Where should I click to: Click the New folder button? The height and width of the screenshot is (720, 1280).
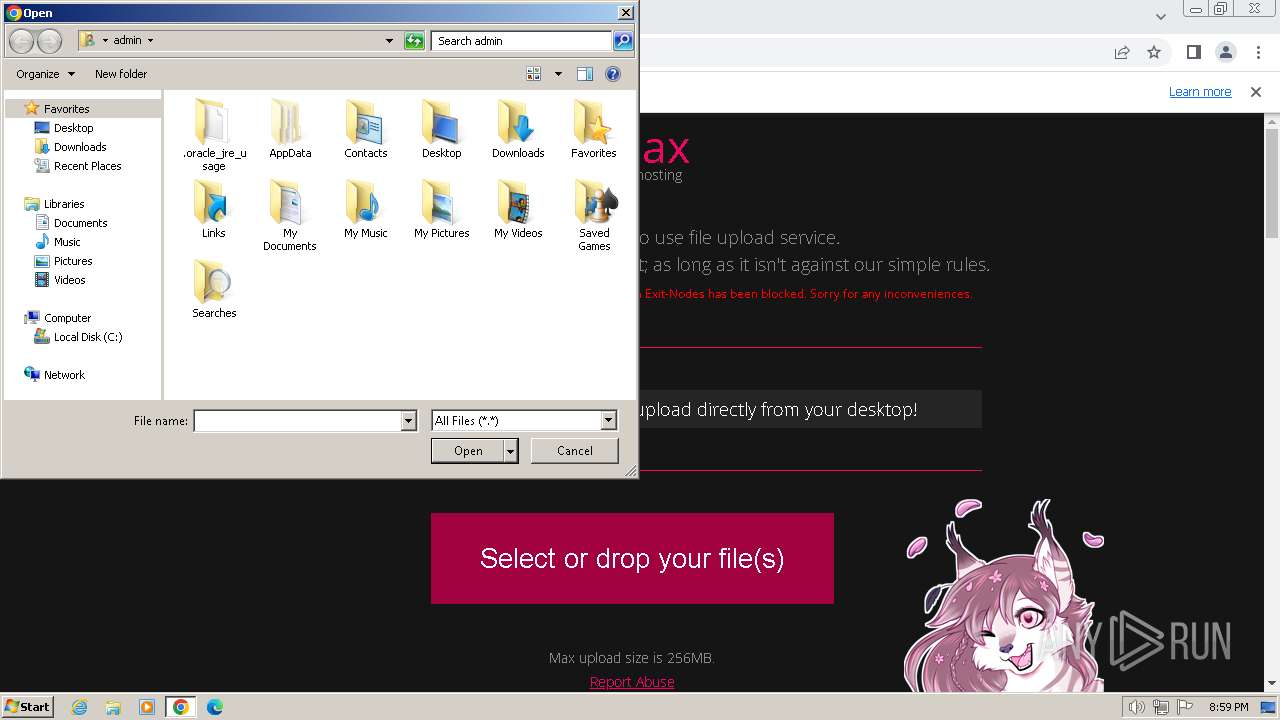pos(121,74)
